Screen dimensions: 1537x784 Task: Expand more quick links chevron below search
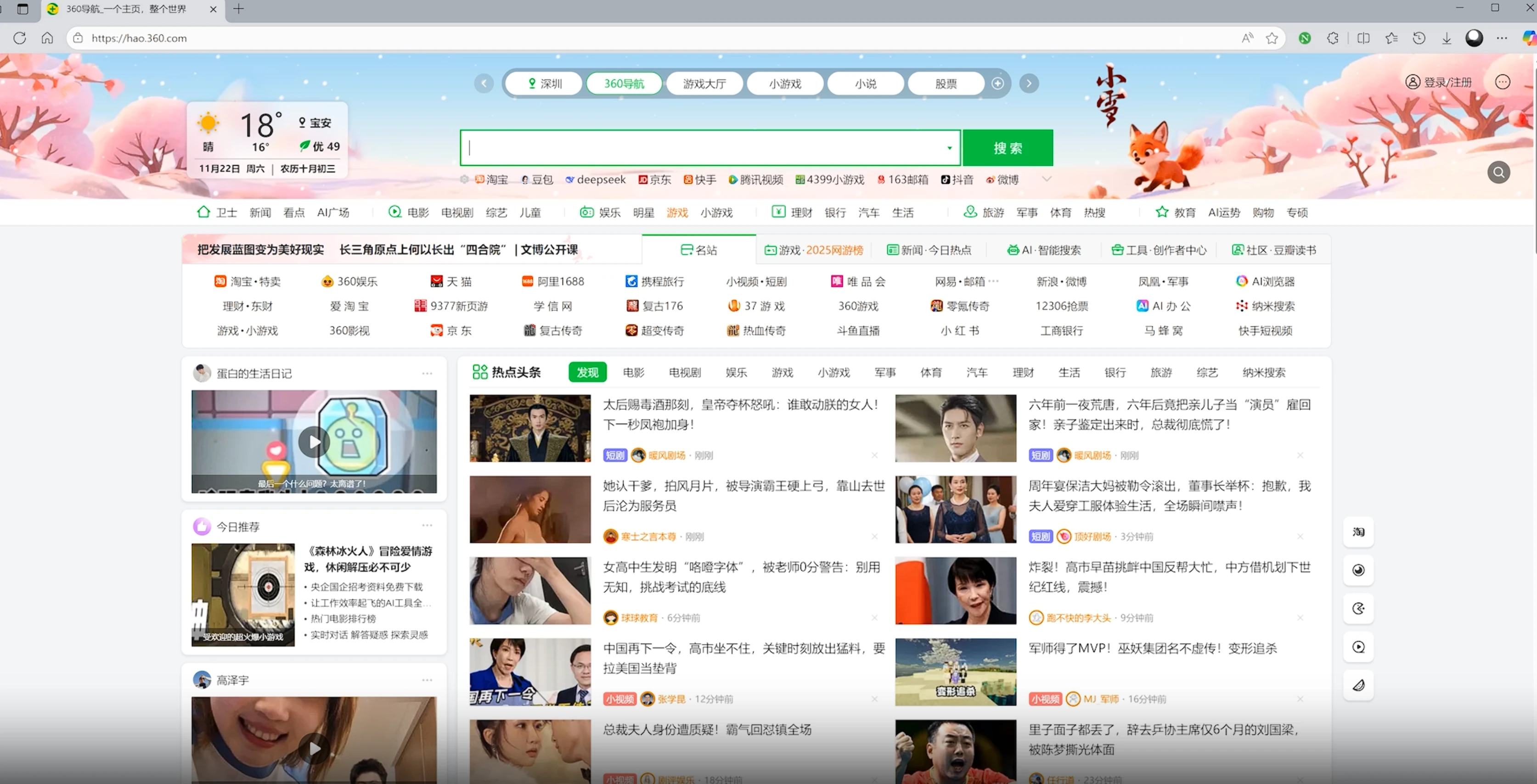click(x=1046, y=179)
